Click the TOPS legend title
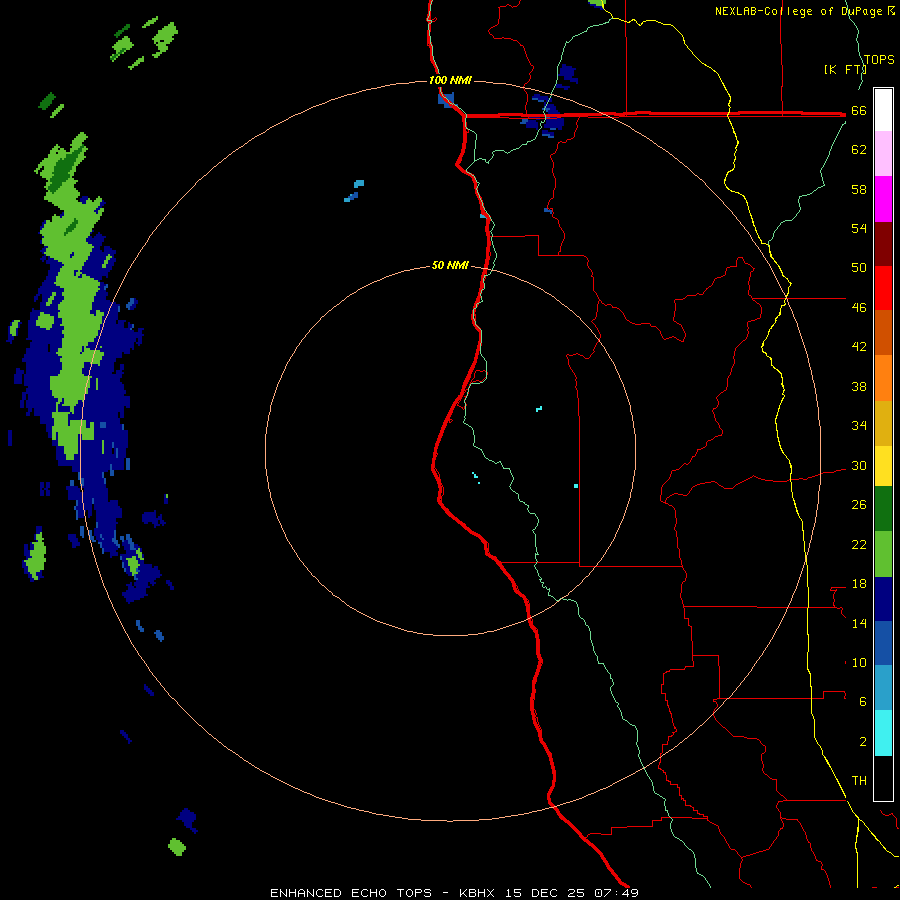 click(879, 59)
